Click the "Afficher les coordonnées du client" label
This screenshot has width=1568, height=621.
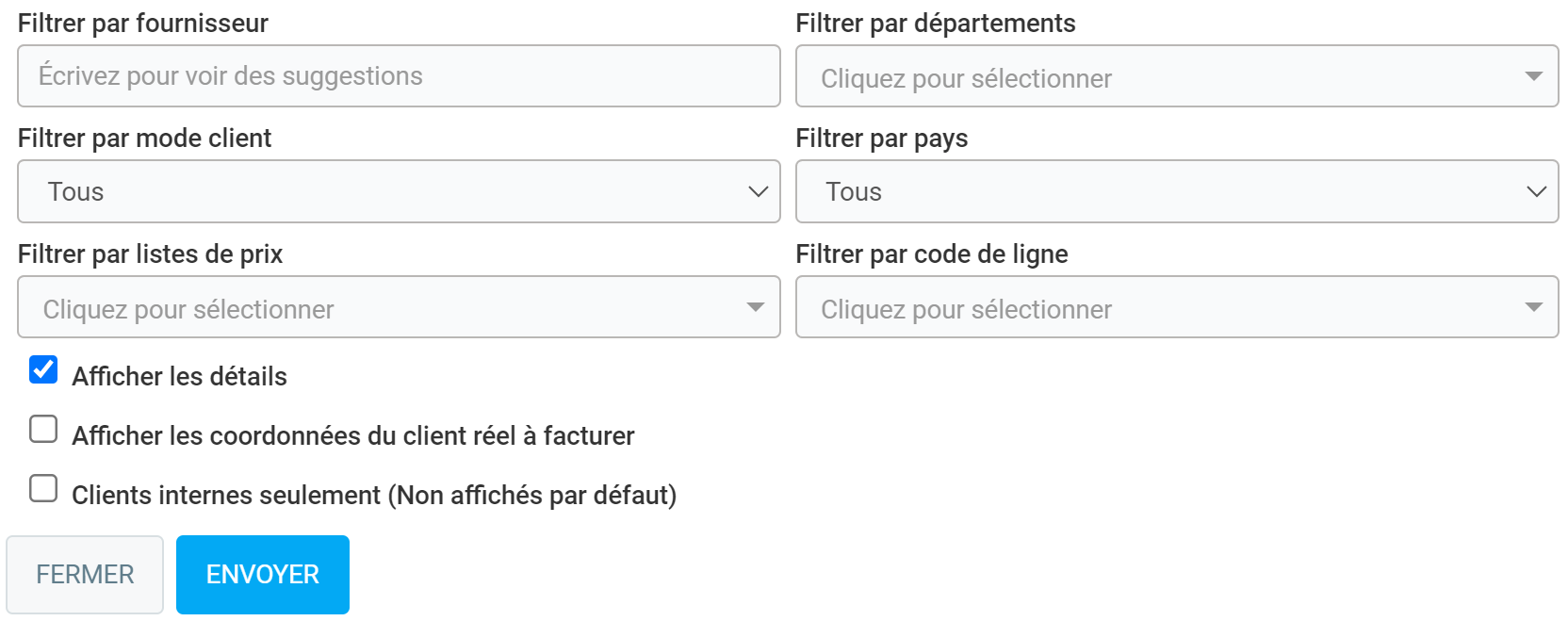click(352, 436)
